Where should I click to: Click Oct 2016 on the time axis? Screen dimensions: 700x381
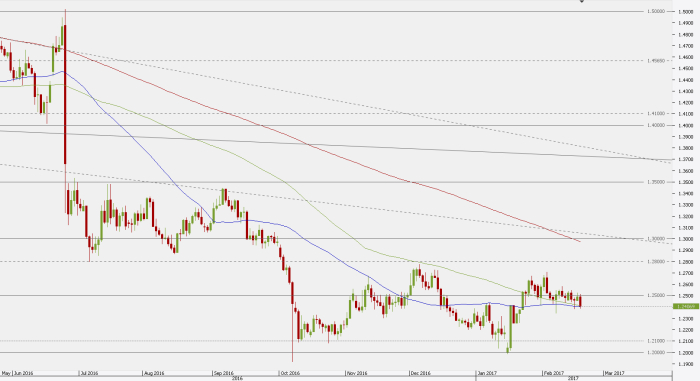coord(290,373)
